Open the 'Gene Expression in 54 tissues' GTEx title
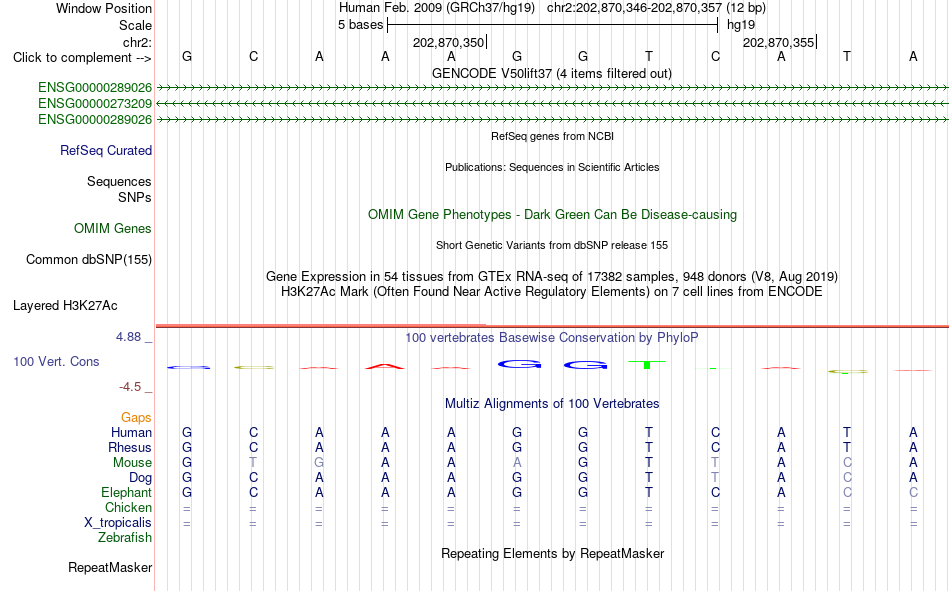The height and width of the screenshot is (591, 950). [x=552, y=276]
